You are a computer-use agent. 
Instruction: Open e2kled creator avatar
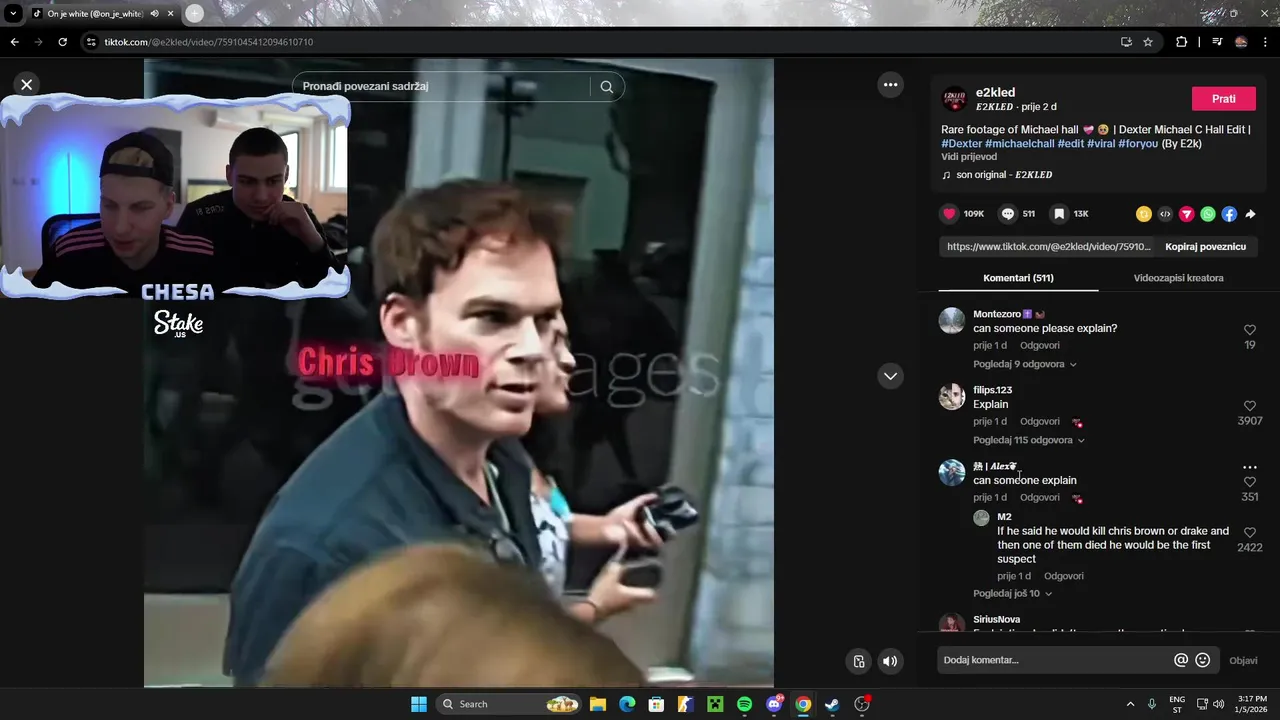pyautogui.click(x=955, y=99)
